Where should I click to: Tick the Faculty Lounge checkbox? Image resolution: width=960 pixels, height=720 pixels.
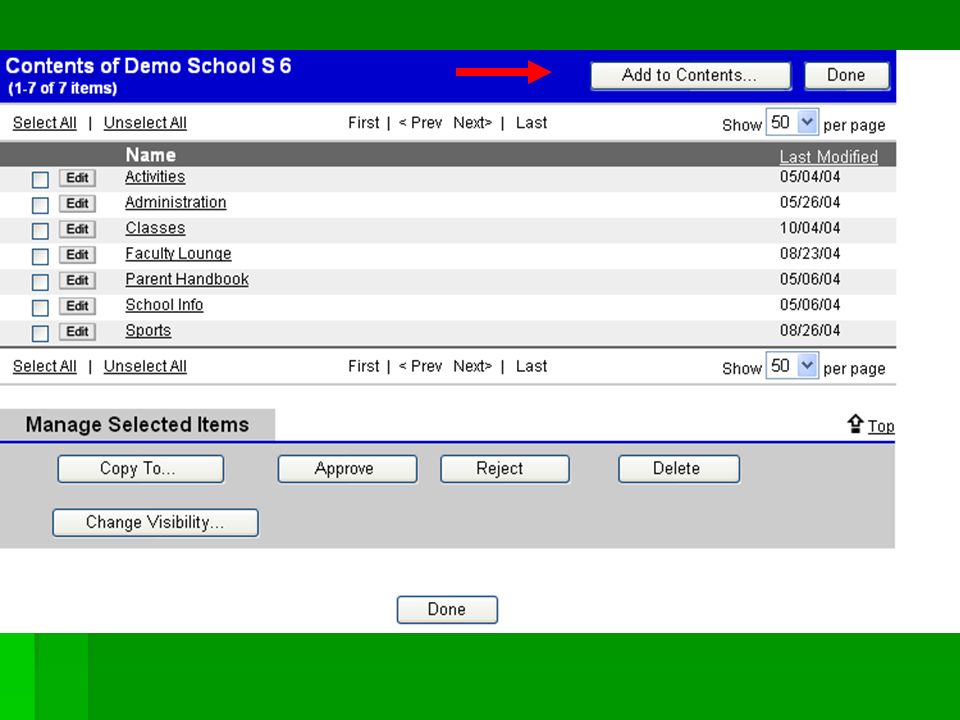(x=40, y=257)
